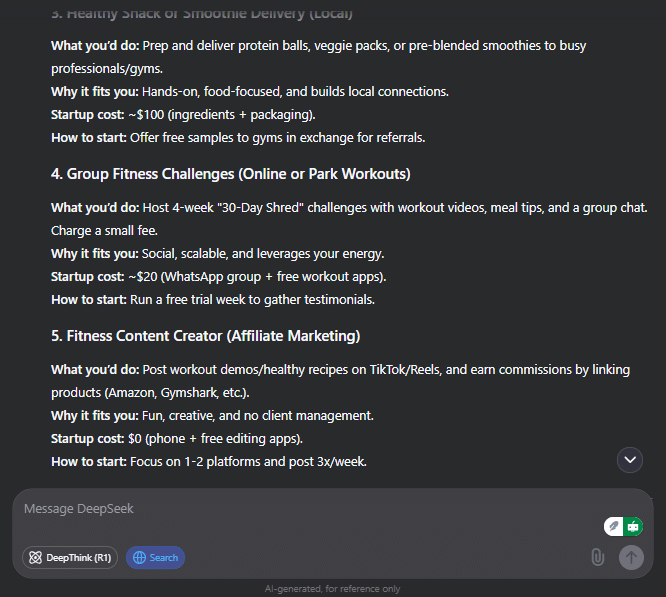Click the "5. Fitness Content Creator" heading
The image size is (666, 597).
click(206, 335)
